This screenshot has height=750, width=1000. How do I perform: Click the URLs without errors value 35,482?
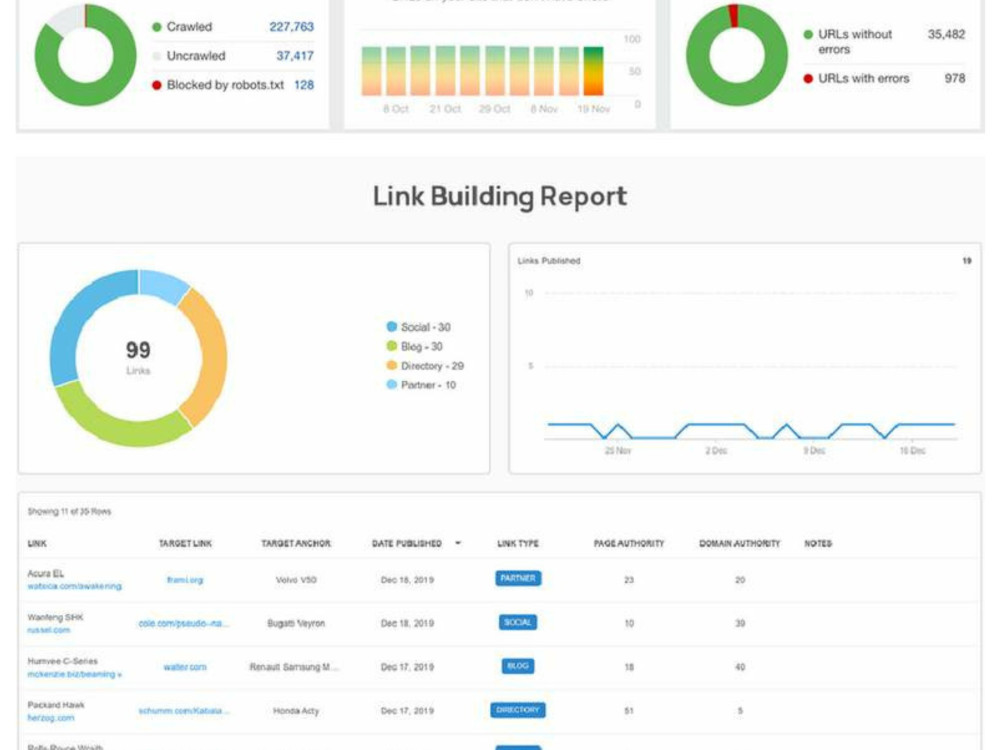pyautogui.click(x=946, y=34)
